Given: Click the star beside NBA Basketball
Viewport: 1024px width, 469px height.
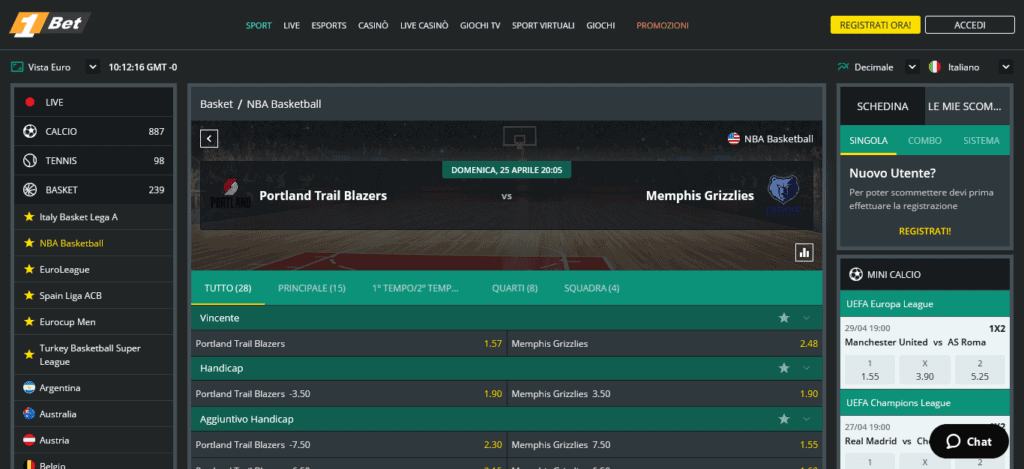Looking at the screenshot, I should tap(29, 242).
